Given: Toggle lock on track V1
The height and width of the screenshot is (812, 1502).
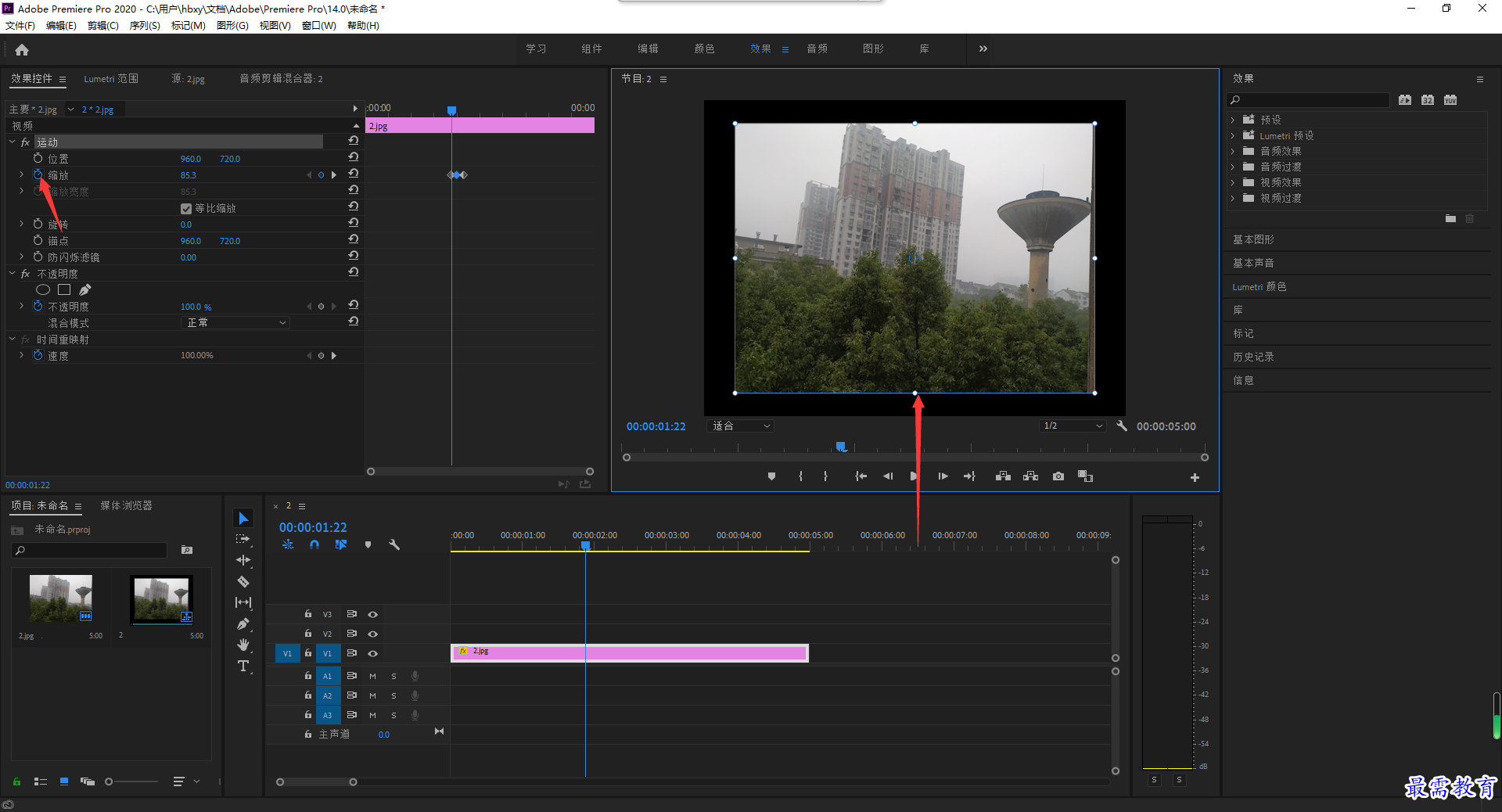Looking at the screenshot, I should click(308, 652).
